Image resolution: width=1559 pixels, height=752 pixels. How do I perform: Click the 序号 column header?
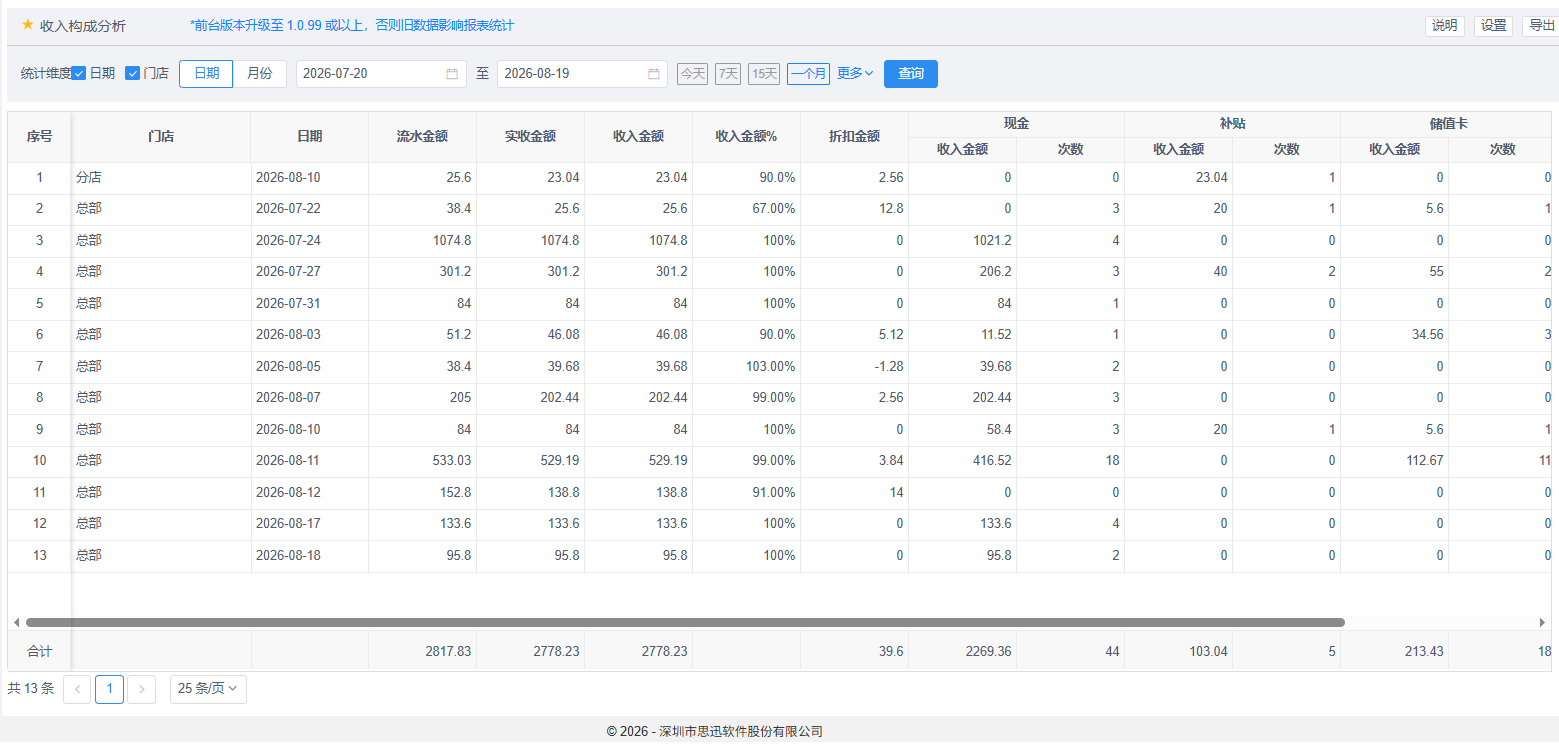[x=40, y=137]
